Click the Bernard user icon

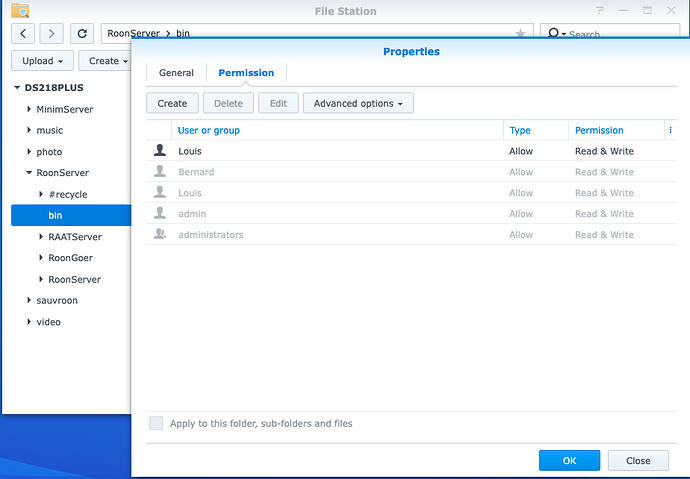tap(160, 171)
